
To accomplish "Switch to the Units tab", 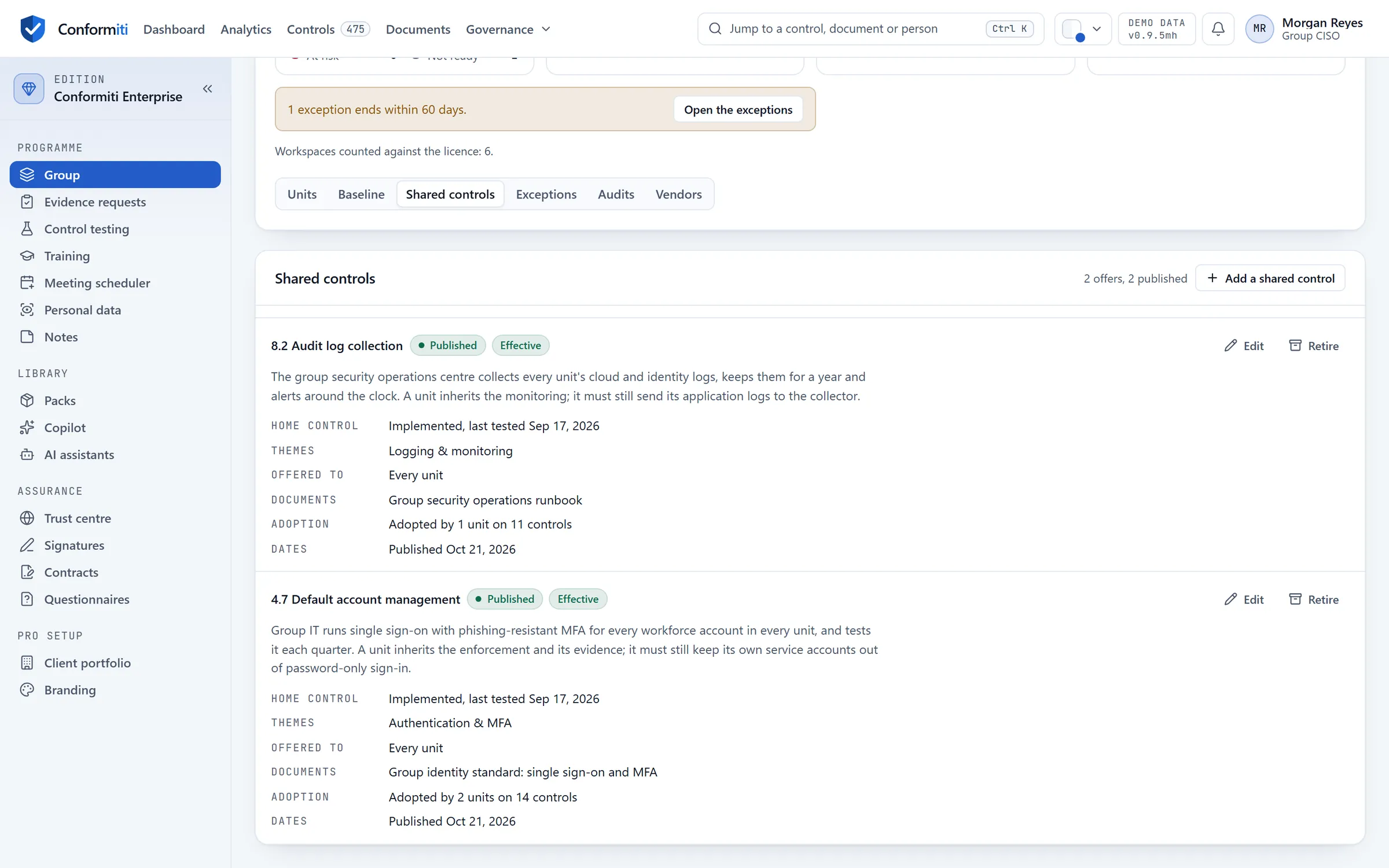I will tap(302, 194).
